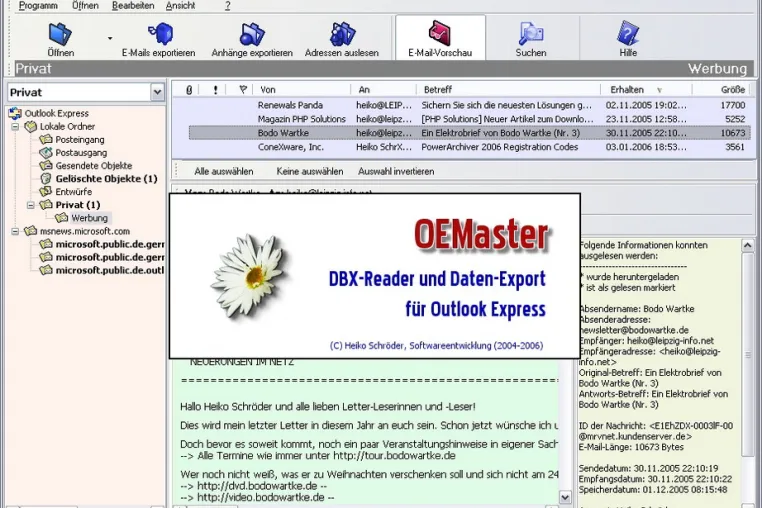The width and height of the screenshot is (762, 508).
Task: Toggle the E-Mail-Vorschau toolbar button
Action: click(440, 37)
